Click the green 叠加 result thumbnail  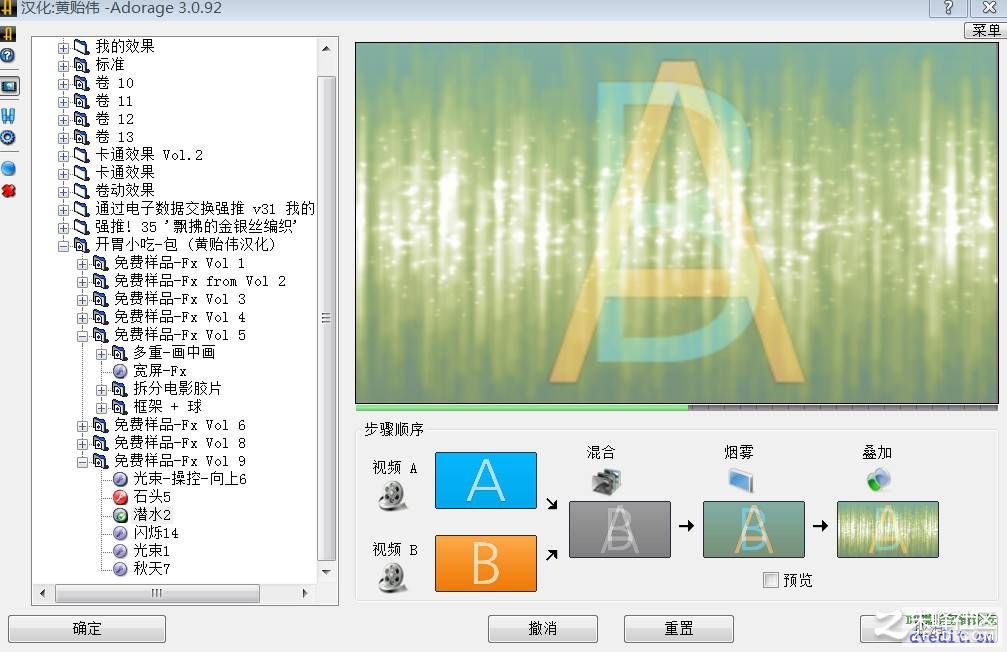click(x=888, y=529)
